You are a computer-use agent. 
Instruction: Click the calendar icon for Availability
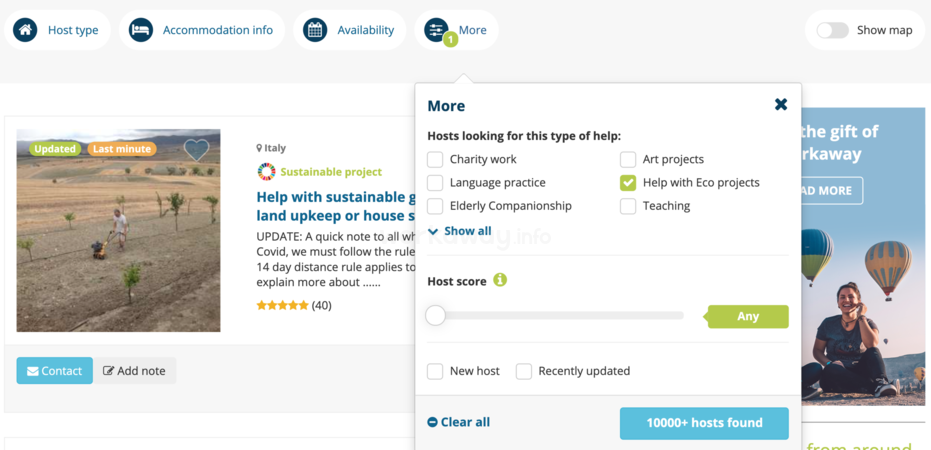315,30
